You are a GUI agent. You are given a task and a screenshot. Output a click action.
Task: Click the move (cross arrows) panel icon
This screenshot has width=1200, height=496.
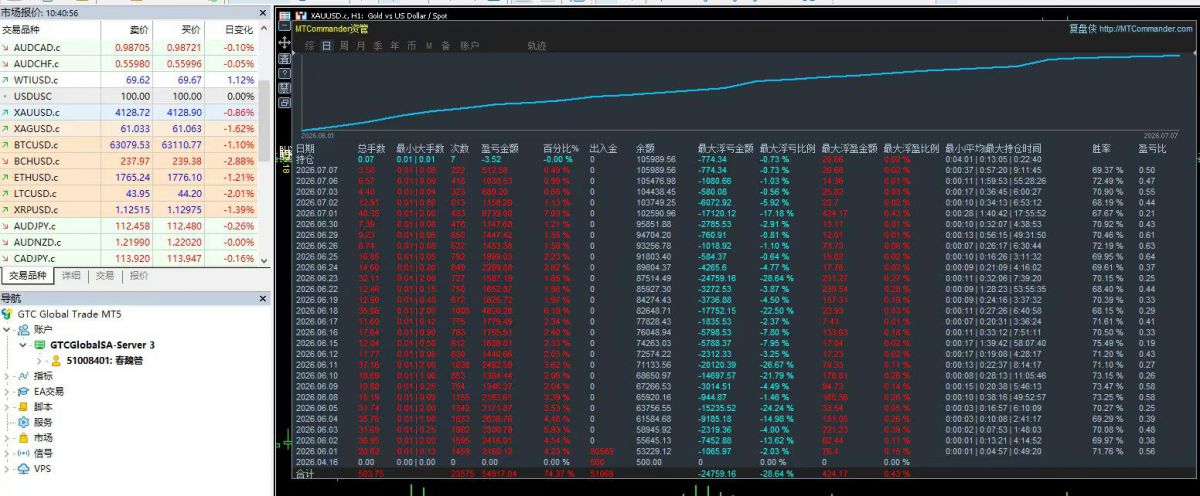[284, 43]
